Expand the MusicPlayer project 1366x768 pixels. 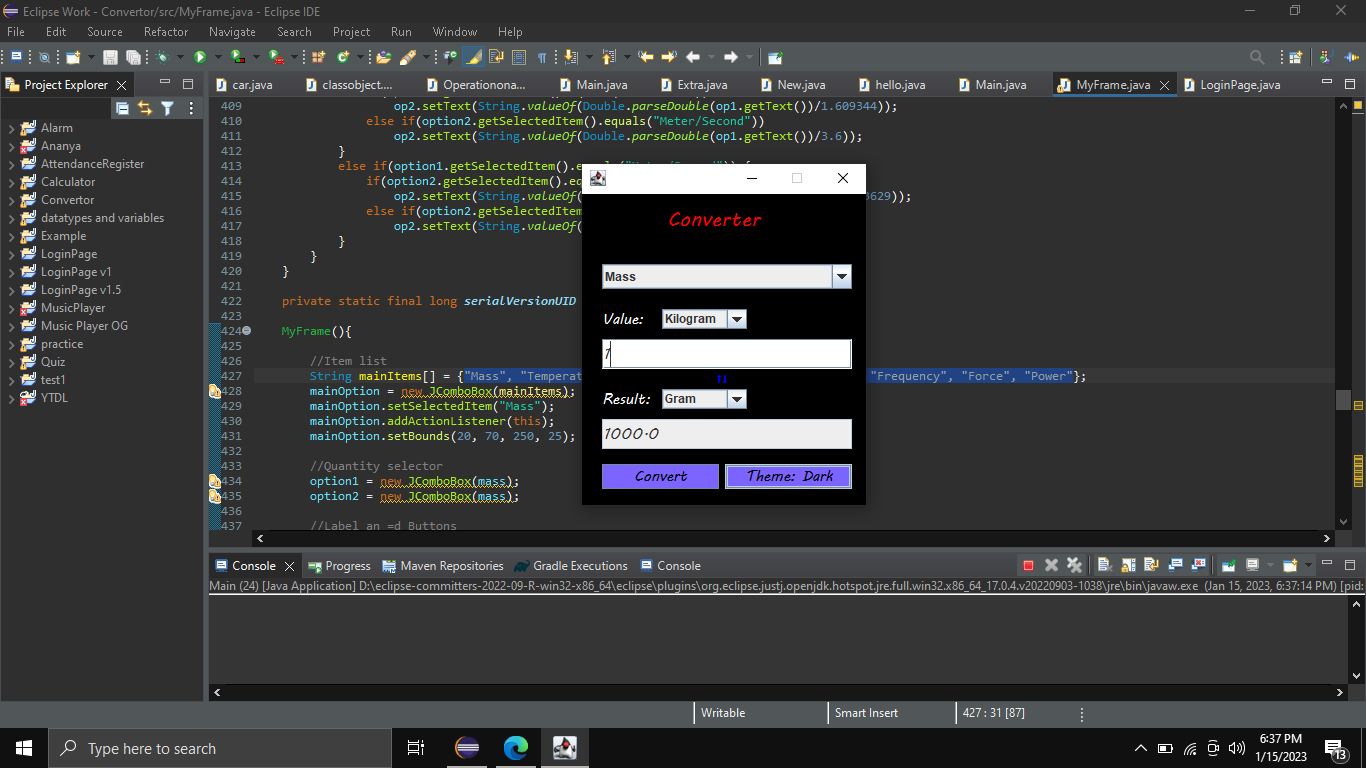[x=11, y=308]
